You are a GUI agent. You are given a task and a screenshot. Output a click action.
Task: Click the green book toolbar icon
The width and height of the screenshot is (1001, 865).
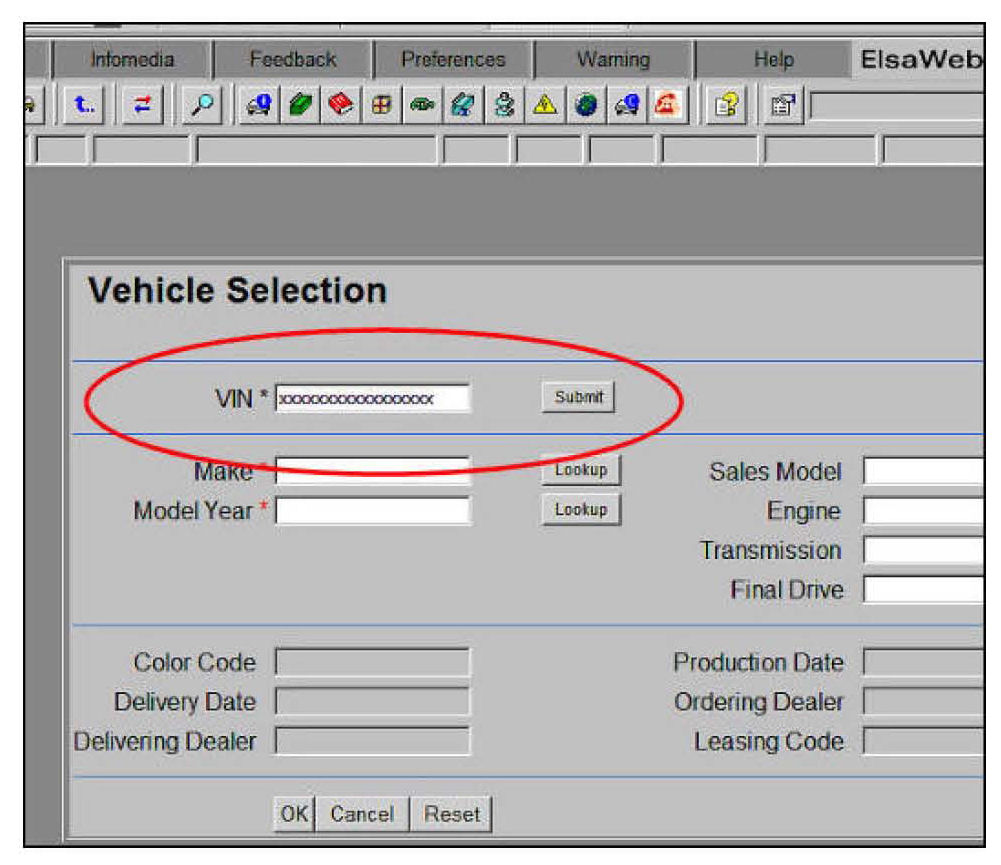[300, 104]
